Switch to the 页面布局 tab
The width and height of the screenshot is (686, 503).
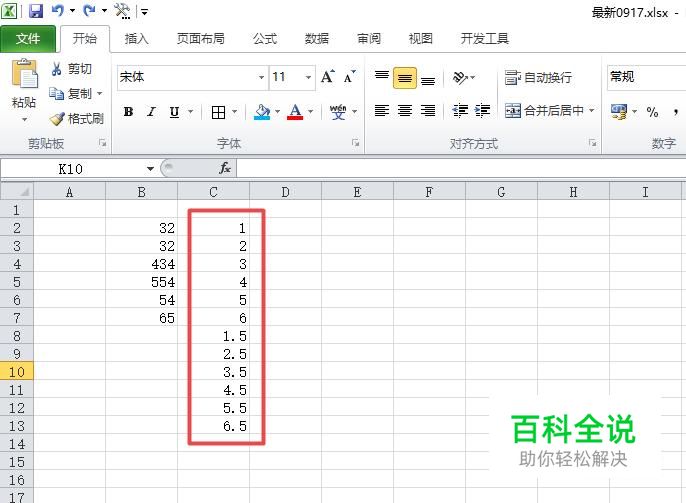click(x=200, y=39)
